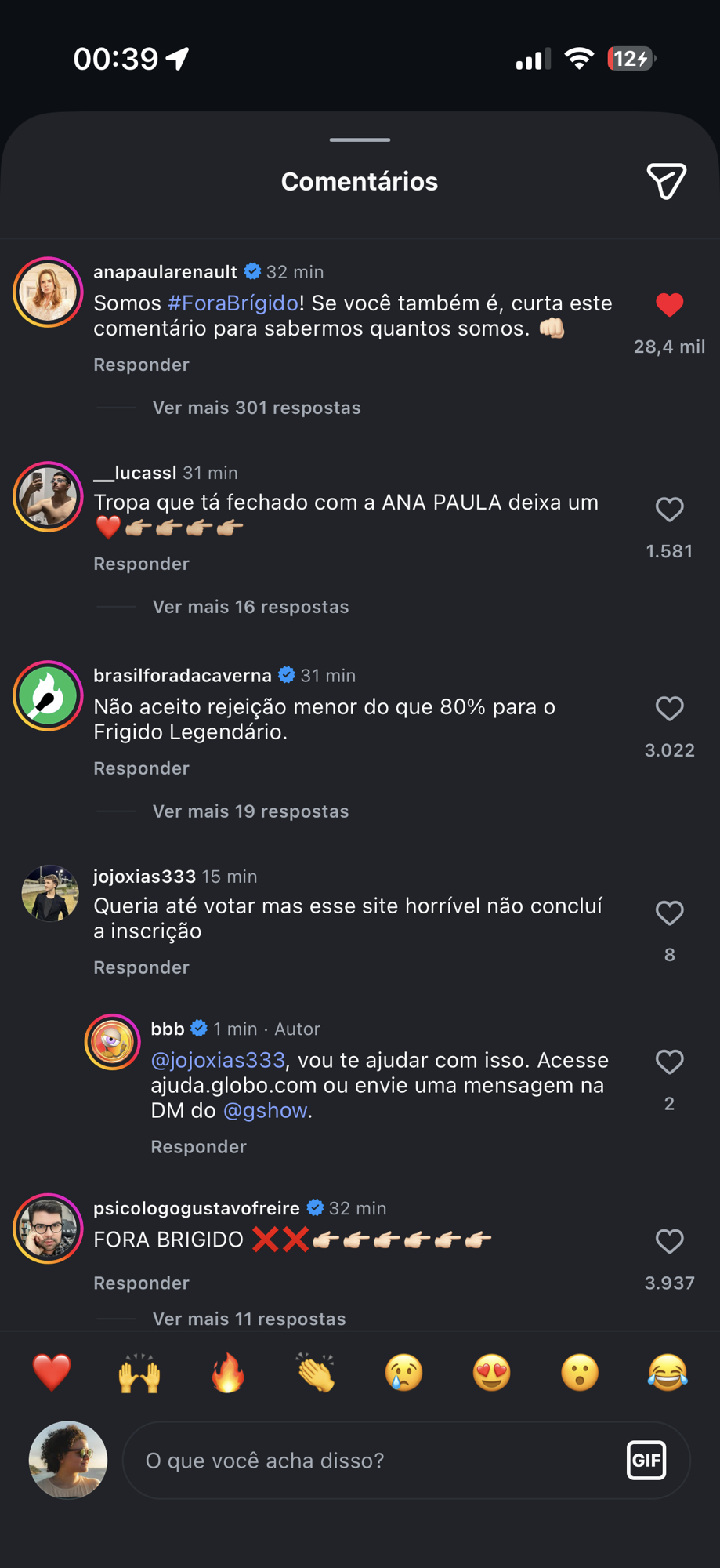Send the red heart emoji reaction
This screenshot has width=720, height=1568.
(x=52, y=1373)
